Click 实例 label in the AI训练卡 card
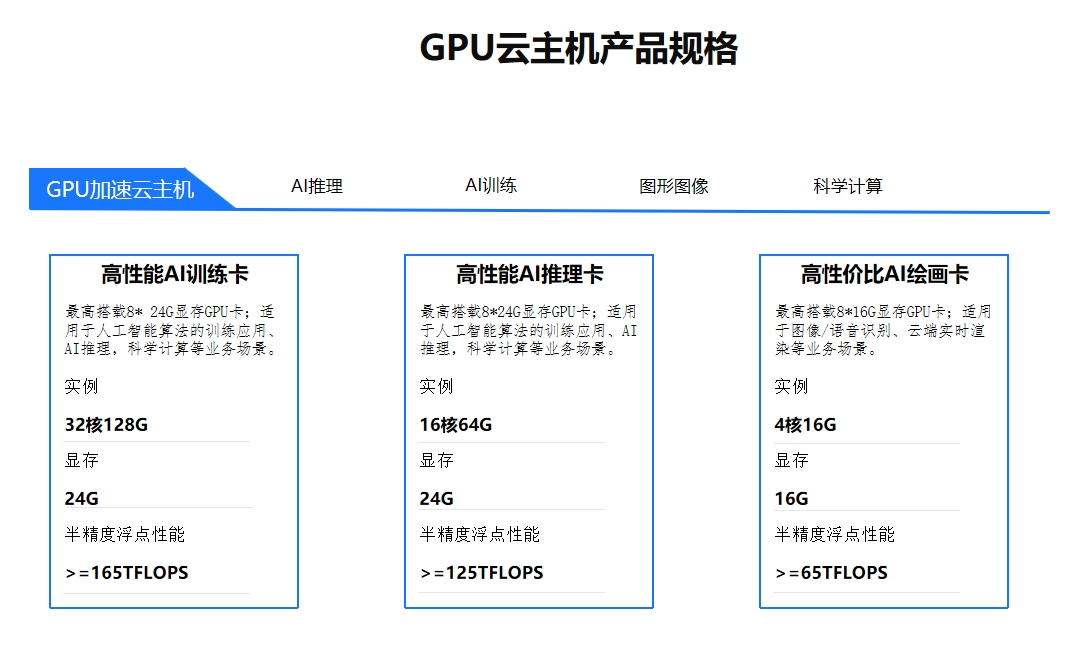The width and height of the screenshot is (1086, 662). click(x=82, y=386)
